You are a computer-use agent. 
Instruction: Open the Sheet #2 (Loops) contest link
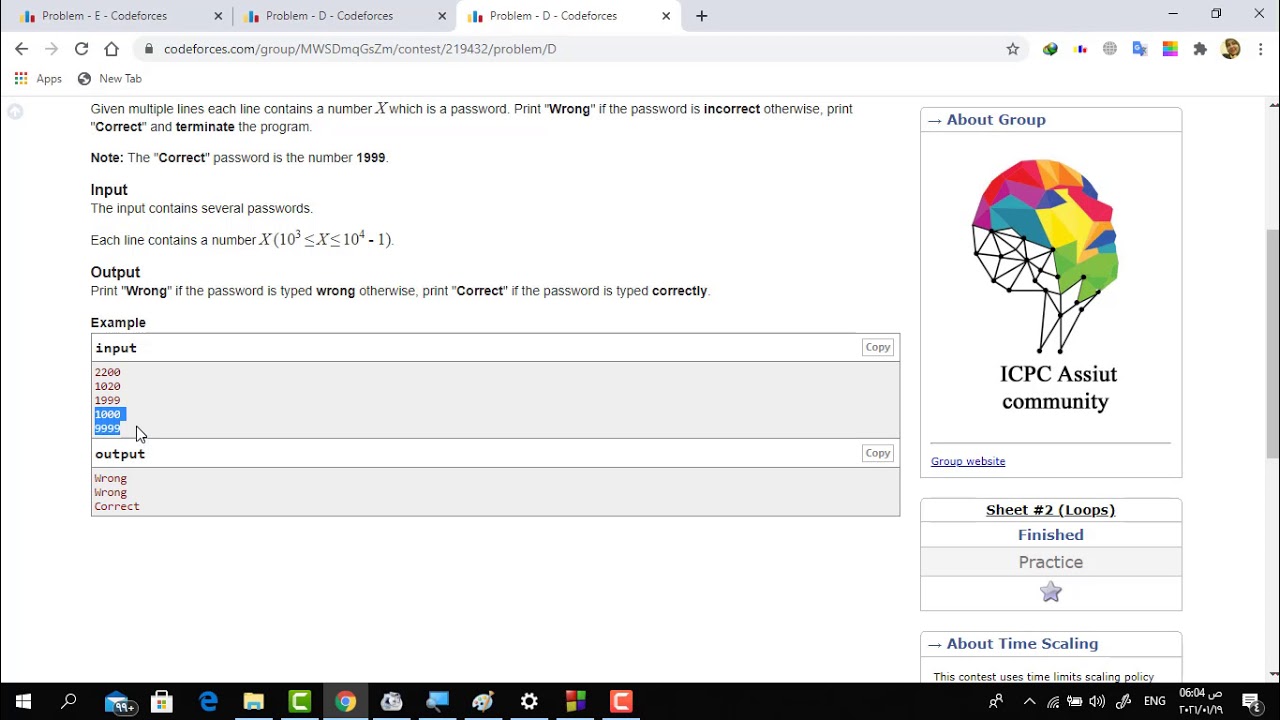[1050, 510]
